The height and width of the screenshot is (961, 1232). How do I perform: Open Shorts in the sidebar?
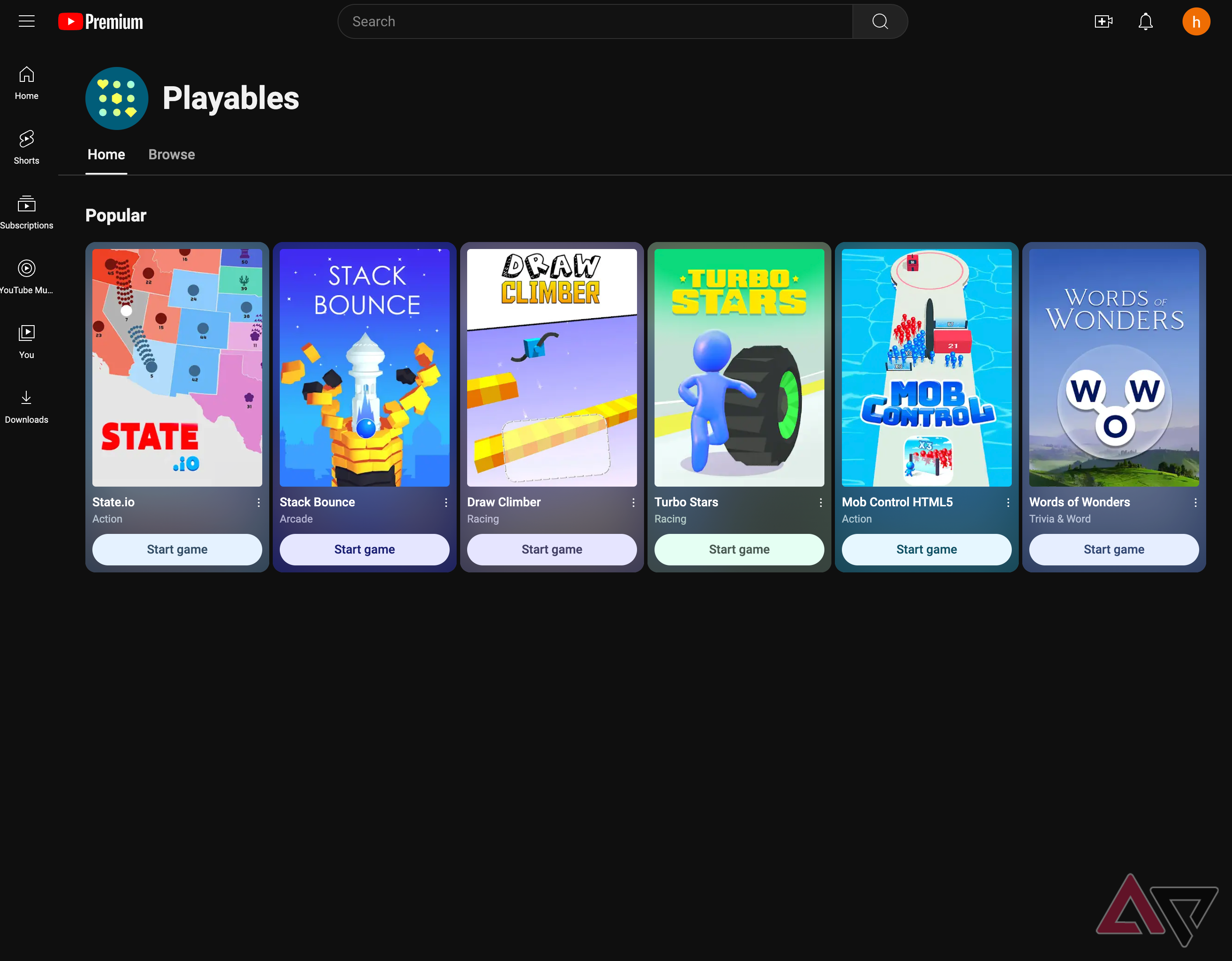point(27,148)
